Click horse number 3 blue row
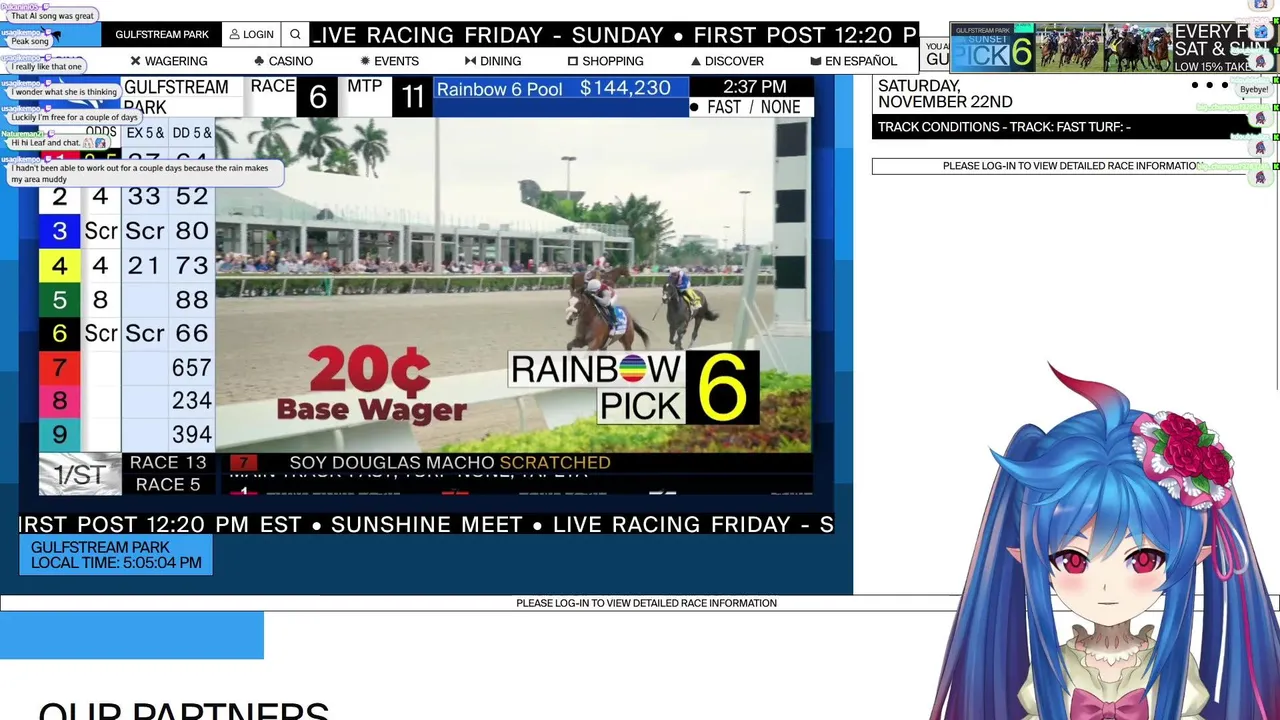The width and height of the screenshot is (1280, 720). [59, 231]
